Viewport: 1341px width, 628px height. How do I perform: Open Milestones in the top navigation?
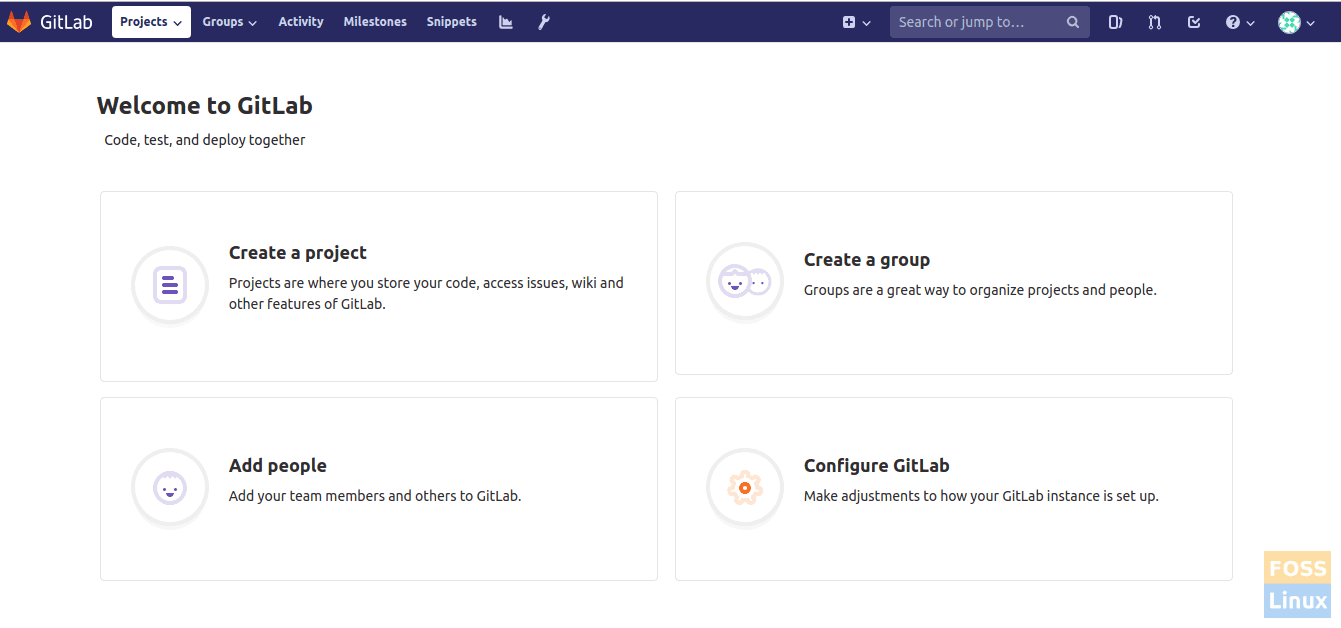(x=375, y=22)
